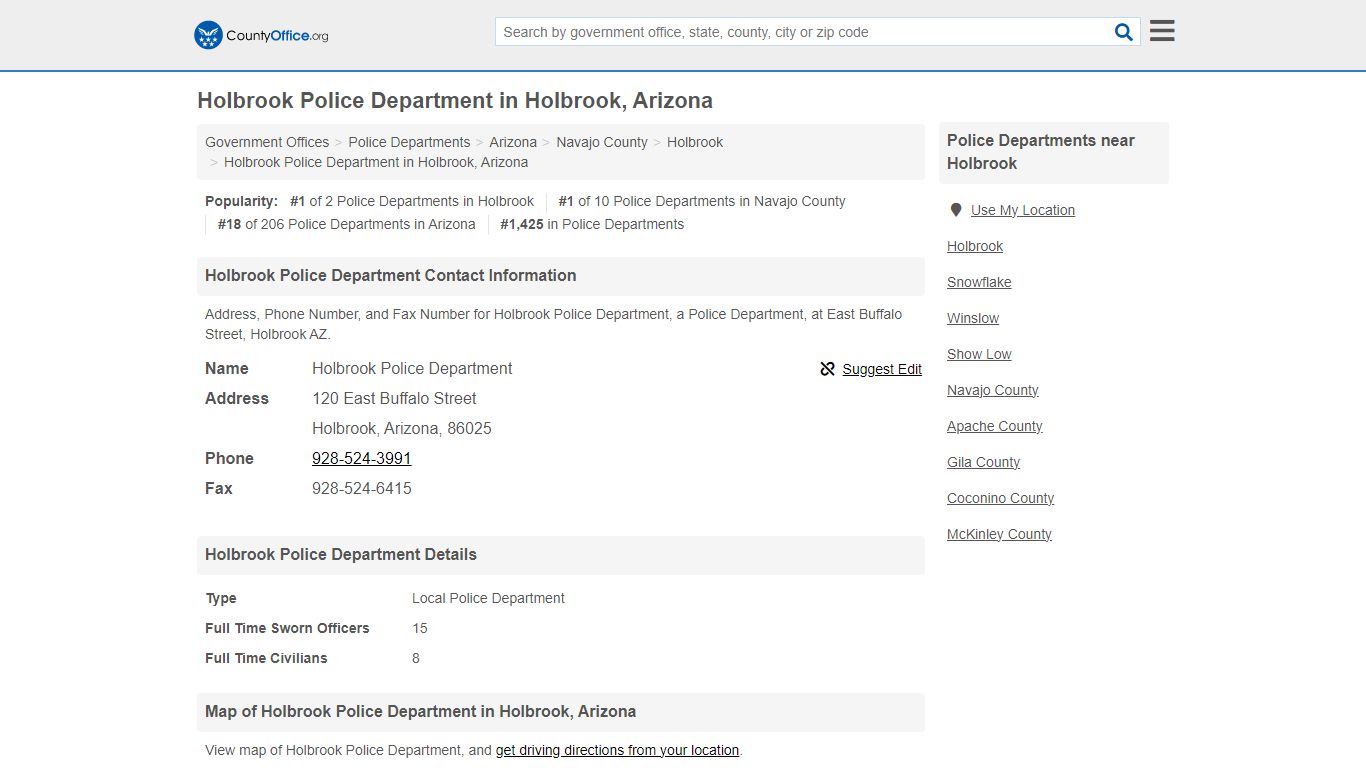Select Local Police Department type value

click(488, 598)
